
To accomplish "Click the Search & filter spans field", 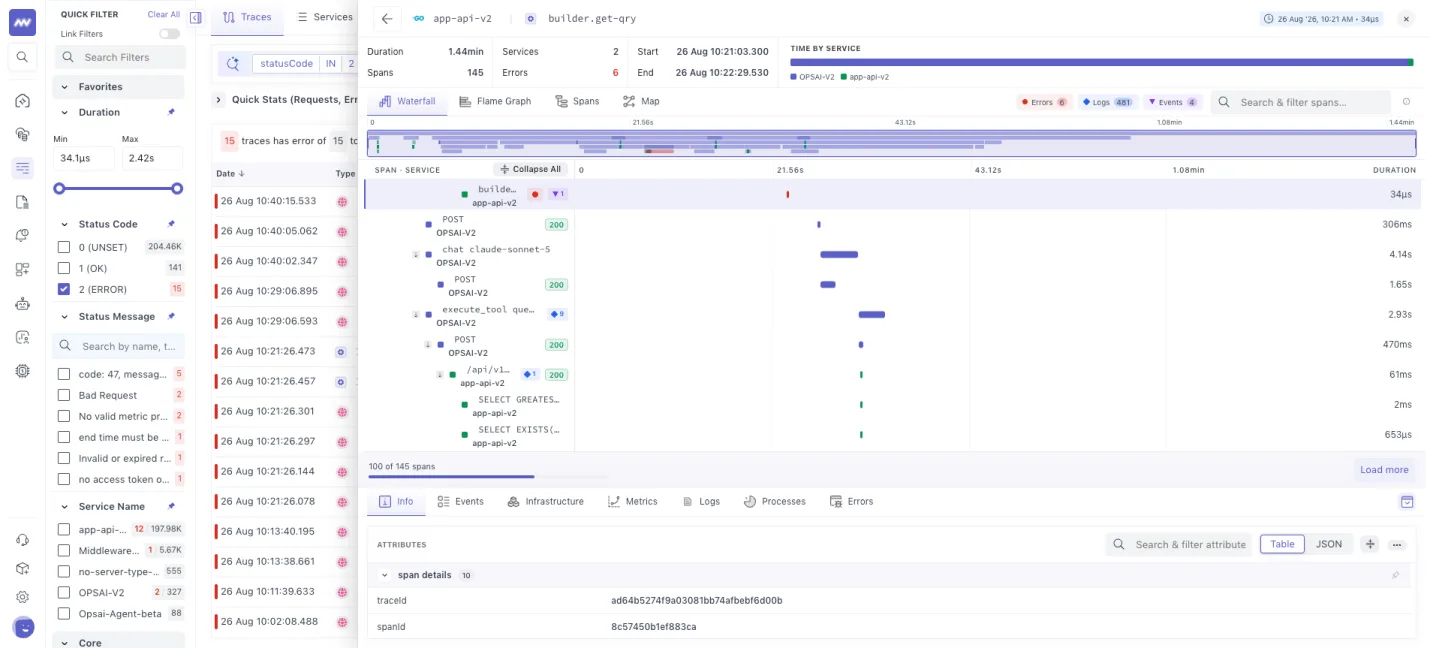I will point(1301,102).
